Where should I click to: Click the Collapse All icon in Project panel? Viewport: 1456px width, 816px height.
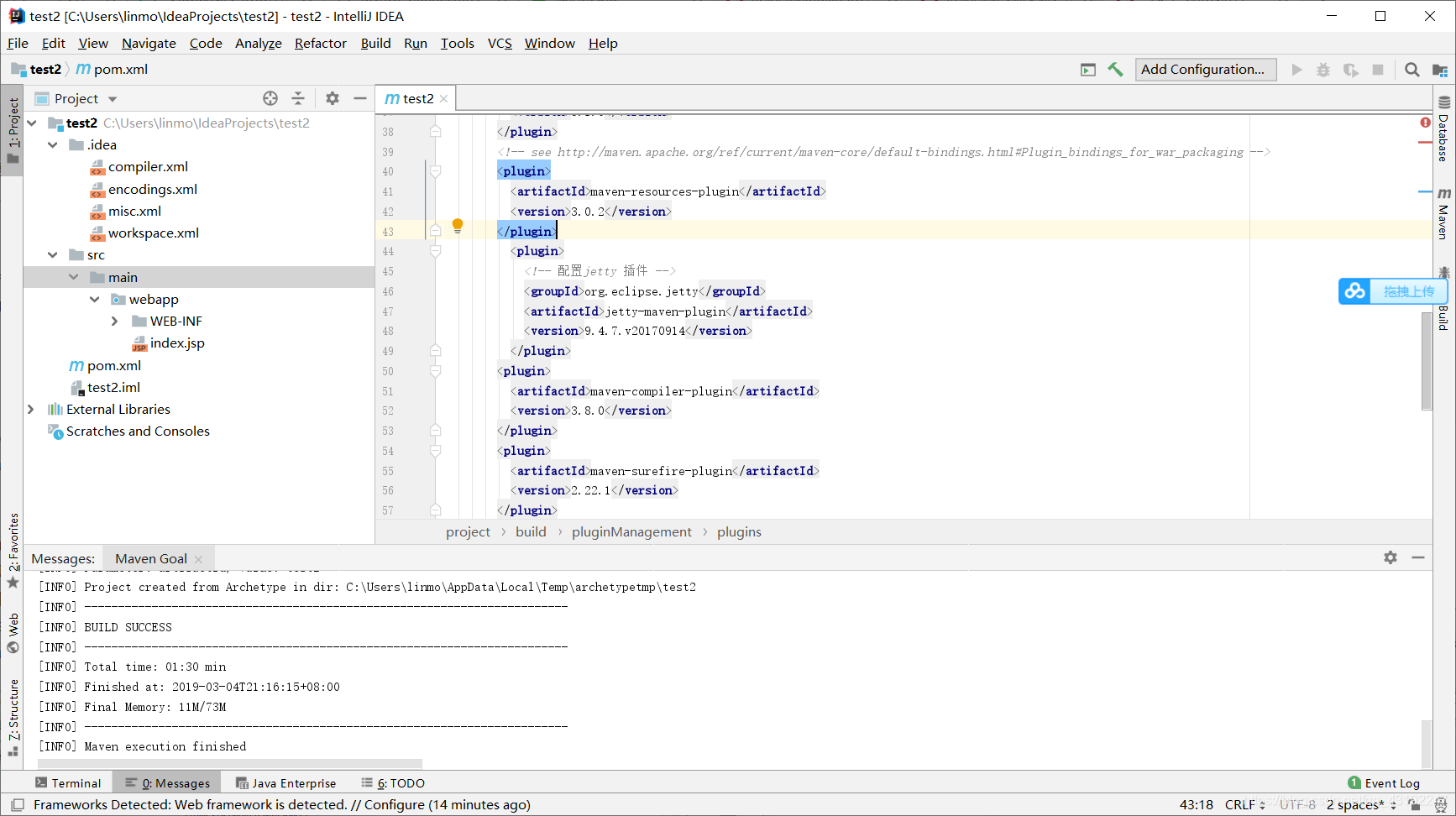[x=298, y=98]
